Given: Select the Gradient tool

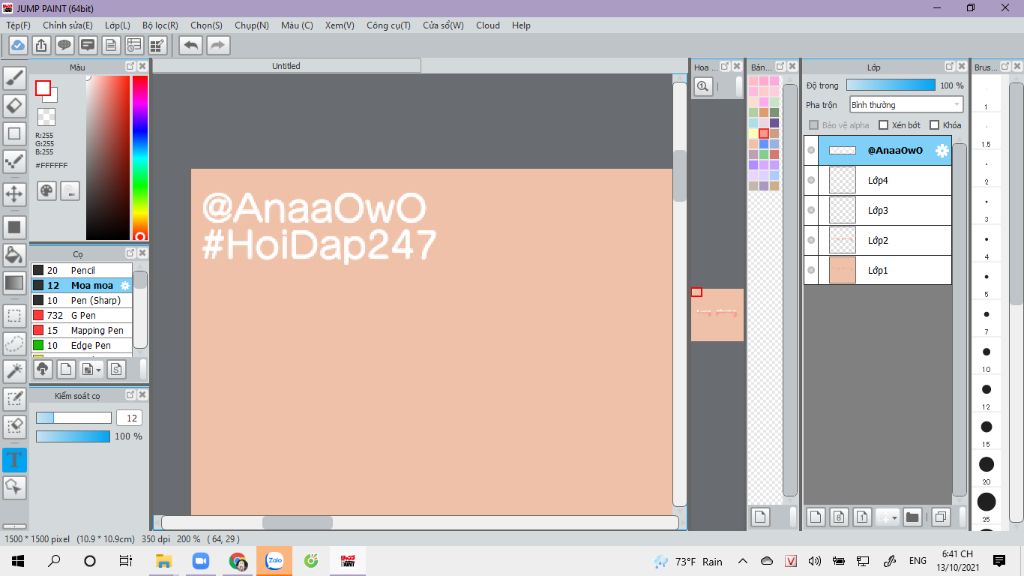Looking at the screenshot, I should click(x=14, y=283).
